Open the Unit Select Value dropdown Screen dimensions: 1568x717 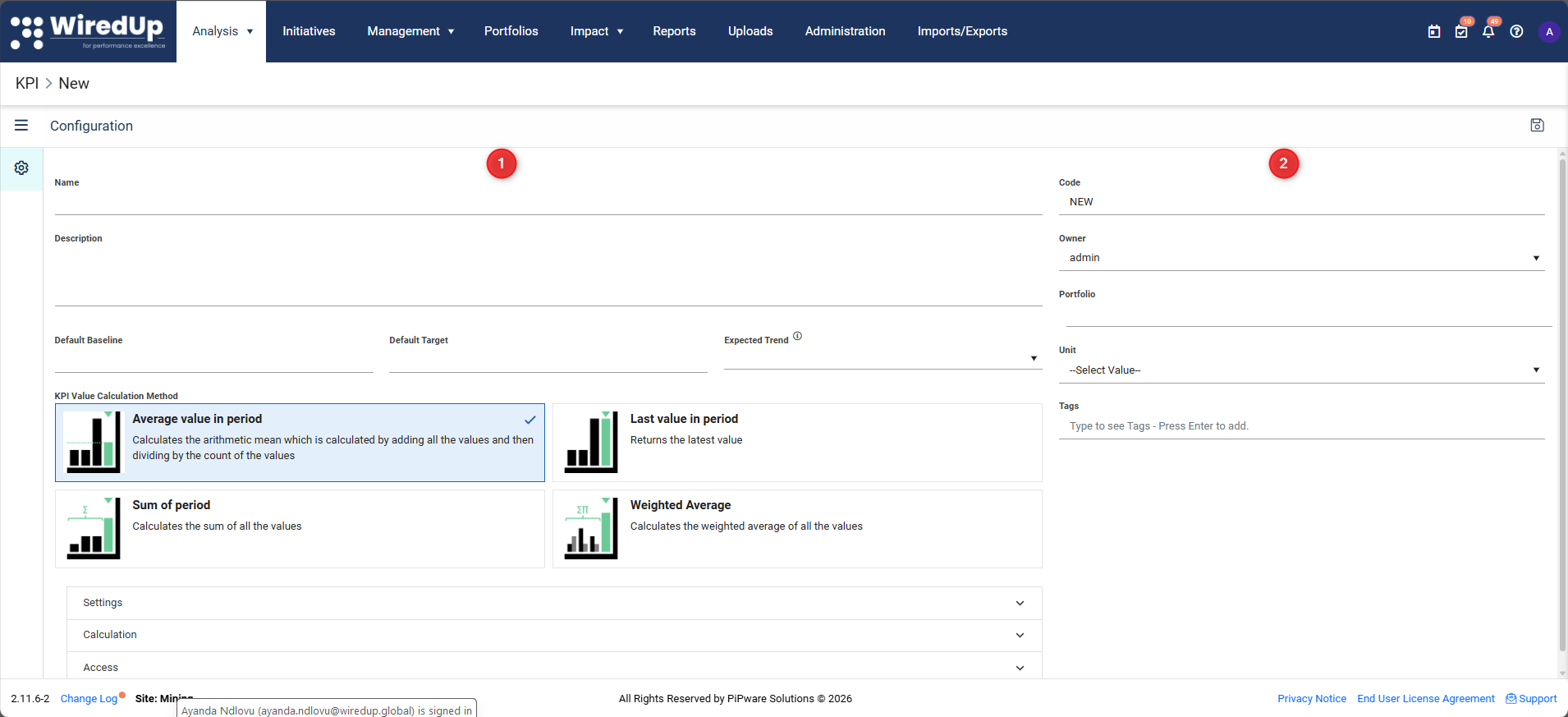pyautogui.click(x=1301, y=370)
